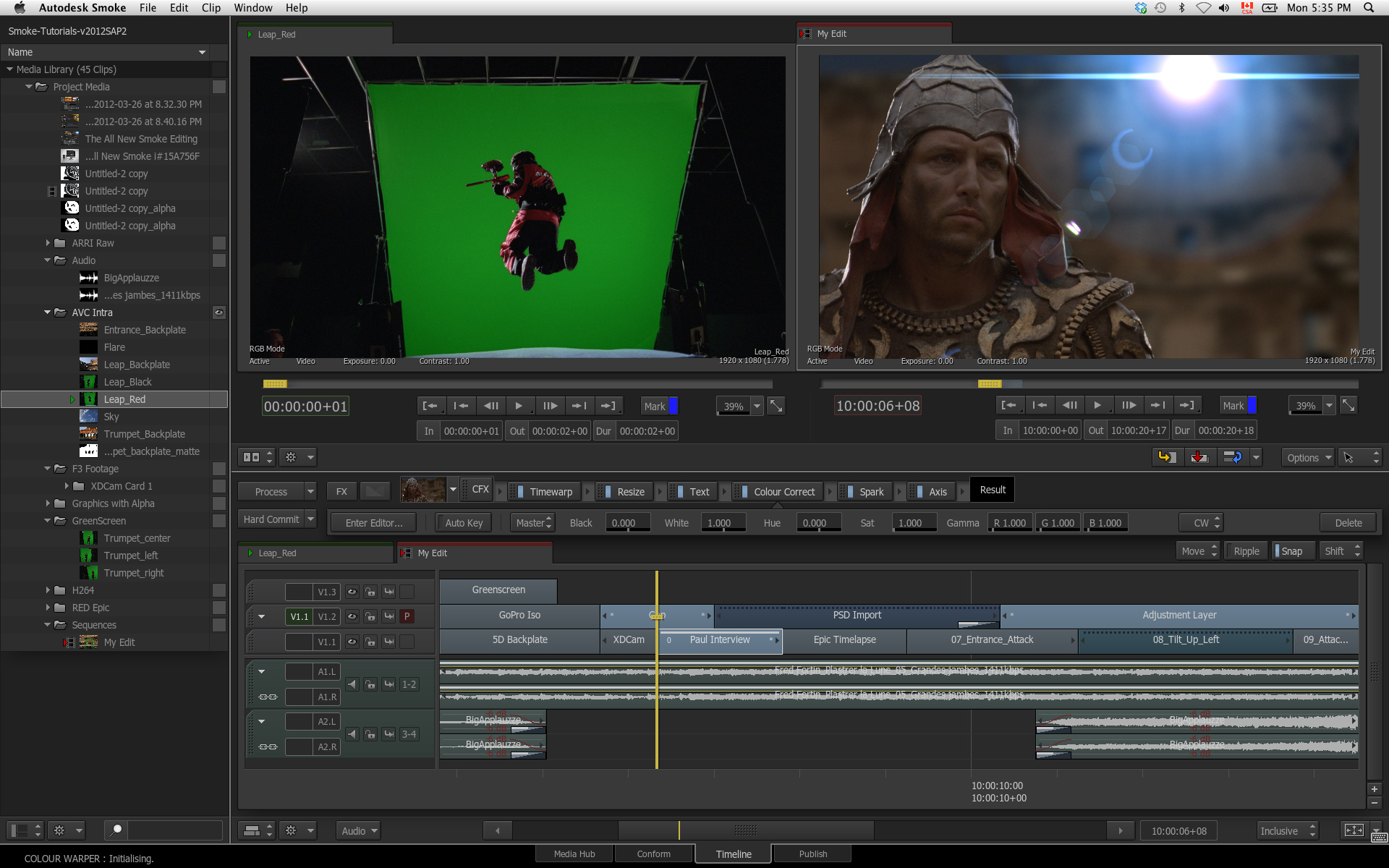The width and height of the screenshot is (1389, 868).
Task: Go to out point in source viewer
Action: point(608,406)
